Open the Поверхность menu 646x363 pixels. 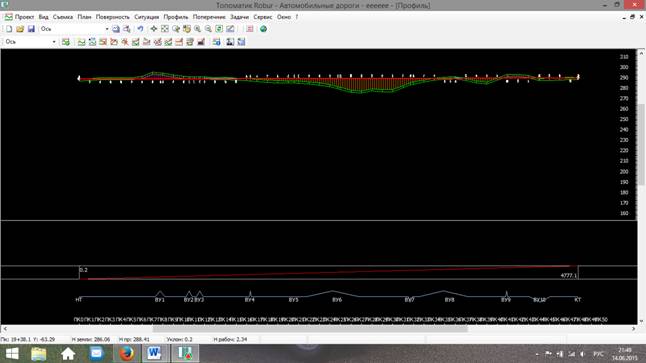[112, 17]
